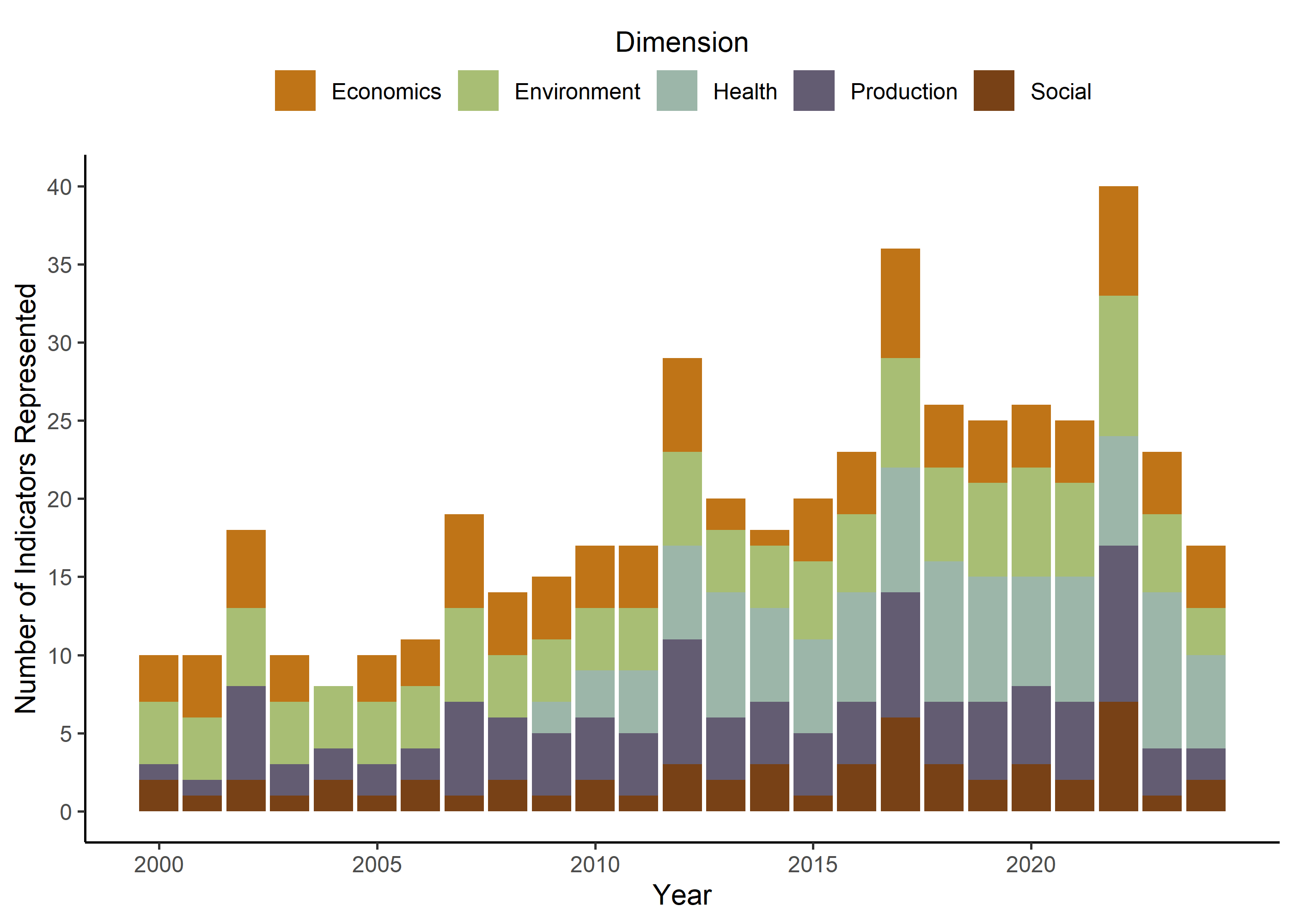Click the Health legend label

tap(745, 91)
